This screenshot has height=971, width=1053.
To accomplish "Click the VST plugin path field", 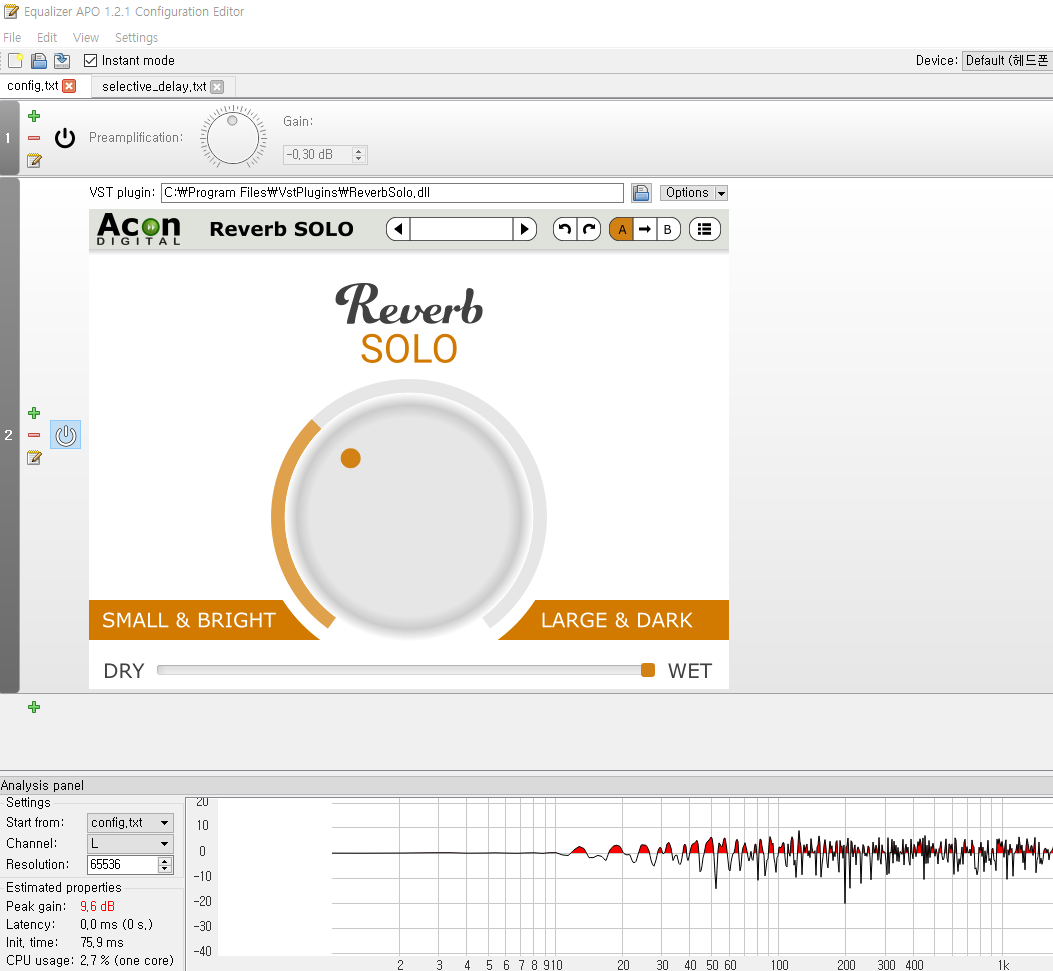I will point(392,193).
